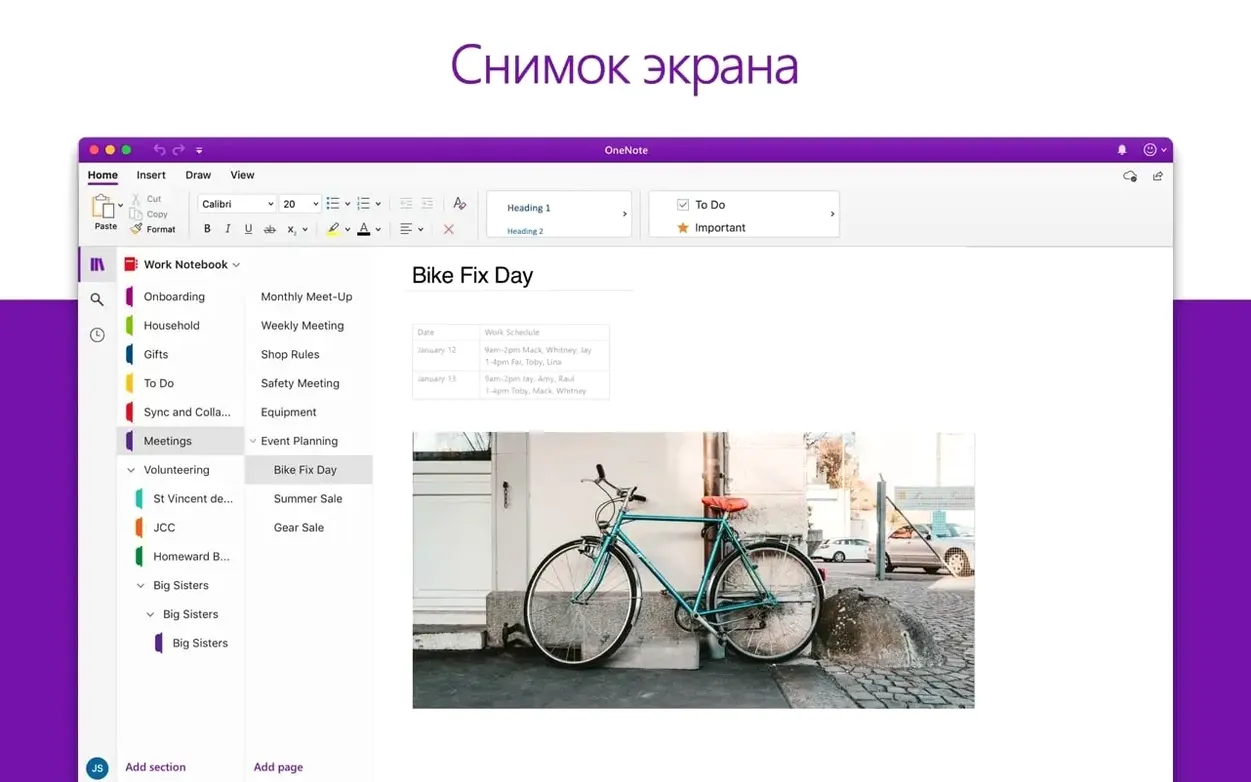Image resolution: width=1251 pixels, height=782 pixels.
Task: Click the sync status cloud icon
Action: click(x=1130, y=176)
